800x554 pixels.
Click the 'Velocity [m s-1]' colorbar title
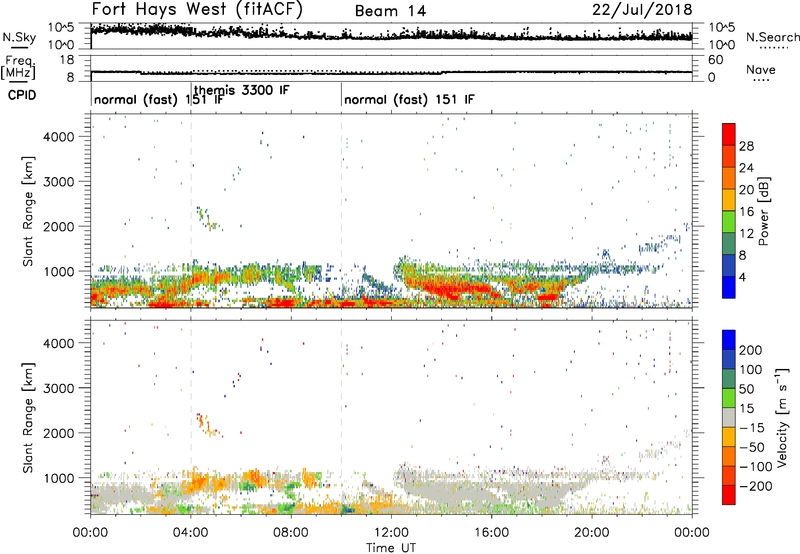pyautogui.click(x=782, y=418)
